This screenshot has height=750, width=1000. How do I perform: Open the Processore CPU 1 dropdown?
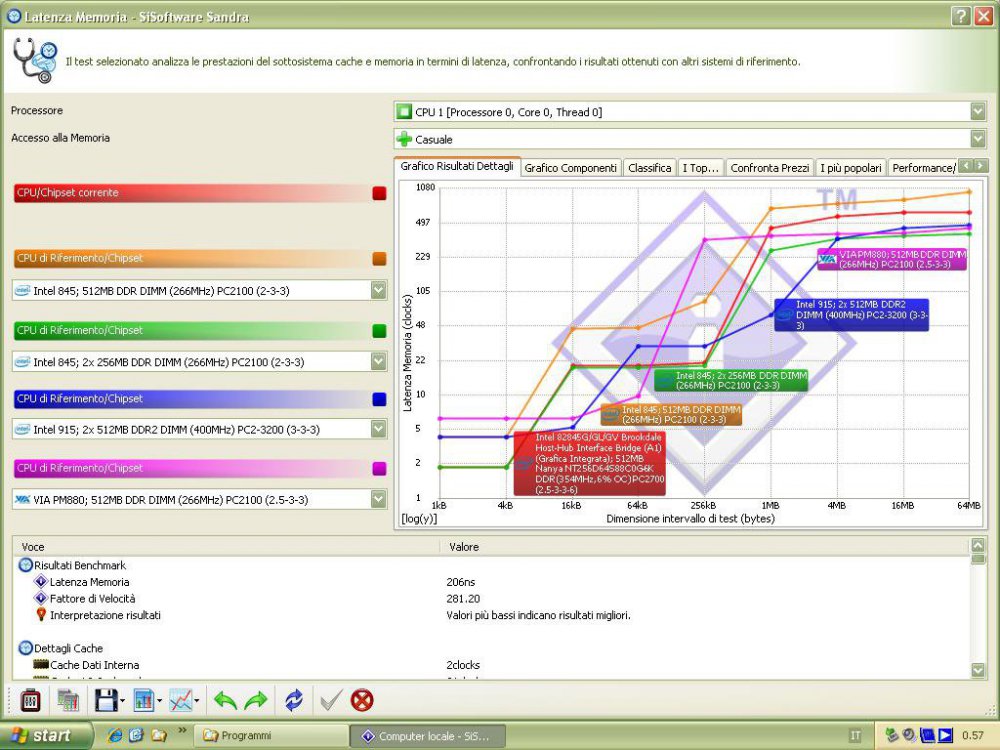pyautogui.click(x=977, y=112)
